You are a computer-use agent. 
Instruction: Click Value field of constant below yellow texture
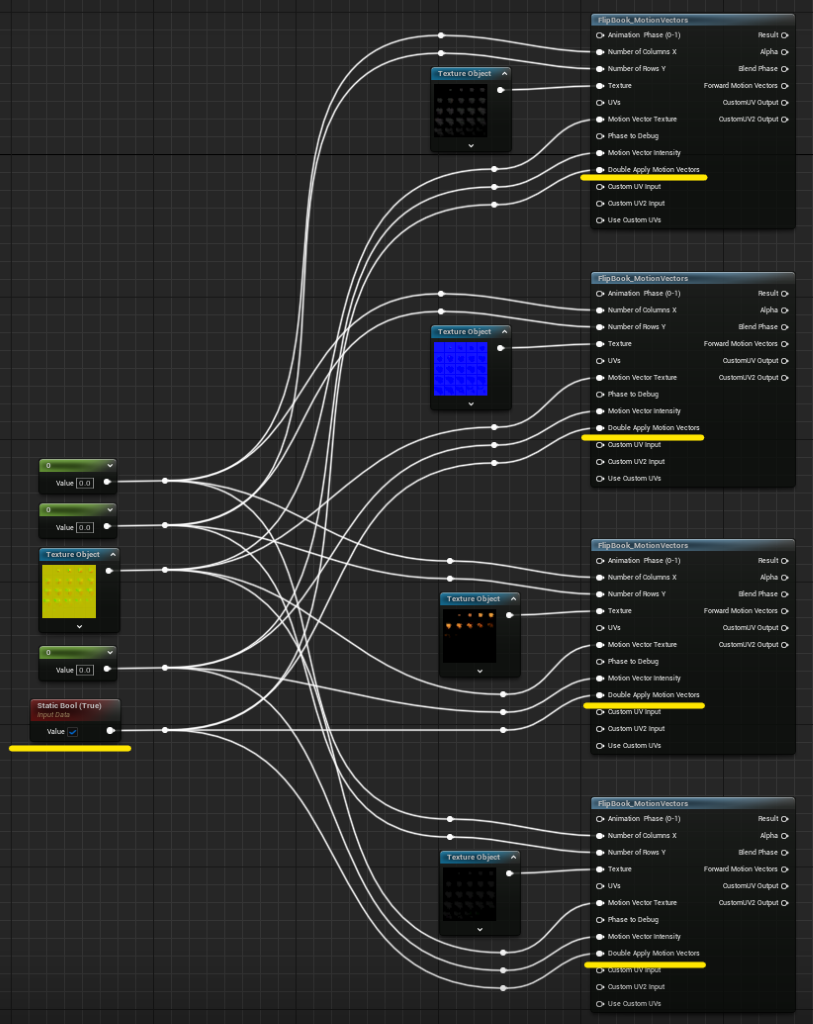(x=85, y=670)
